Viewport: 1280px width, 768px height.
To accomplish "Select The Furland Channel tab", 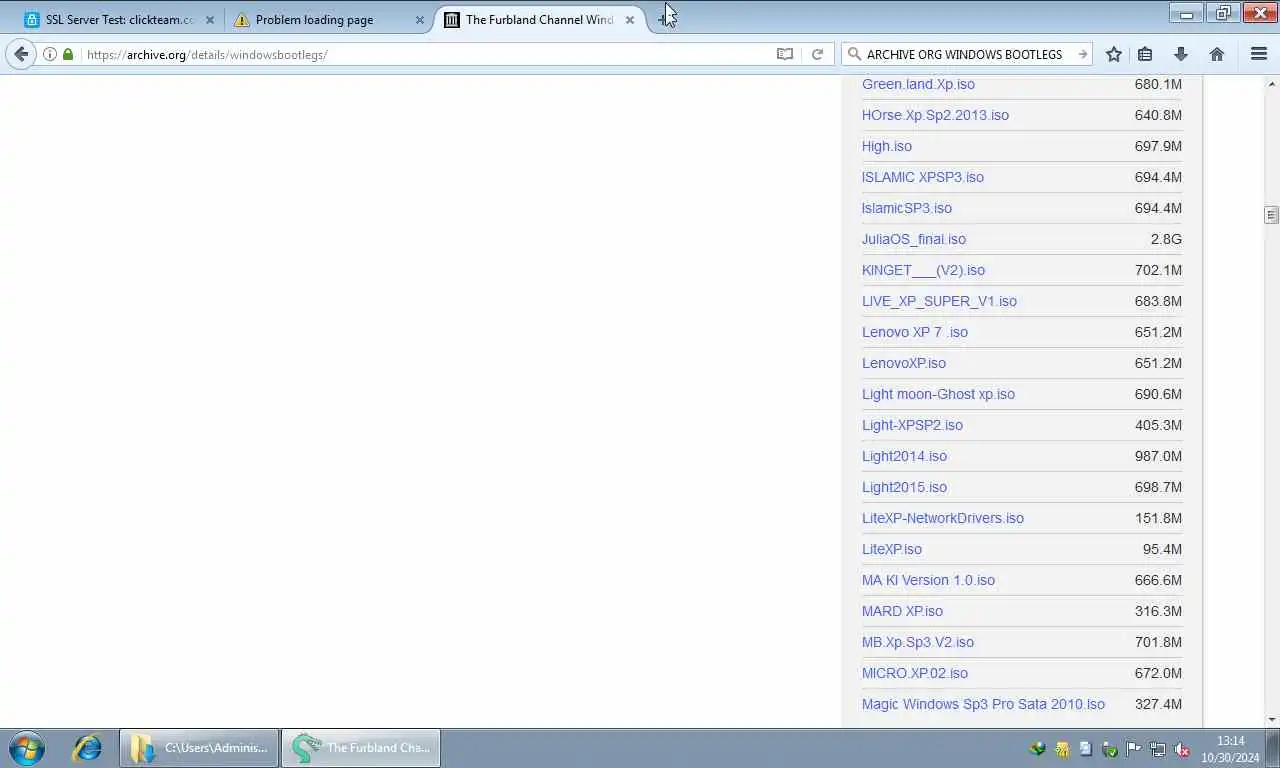I will point(538,19).
